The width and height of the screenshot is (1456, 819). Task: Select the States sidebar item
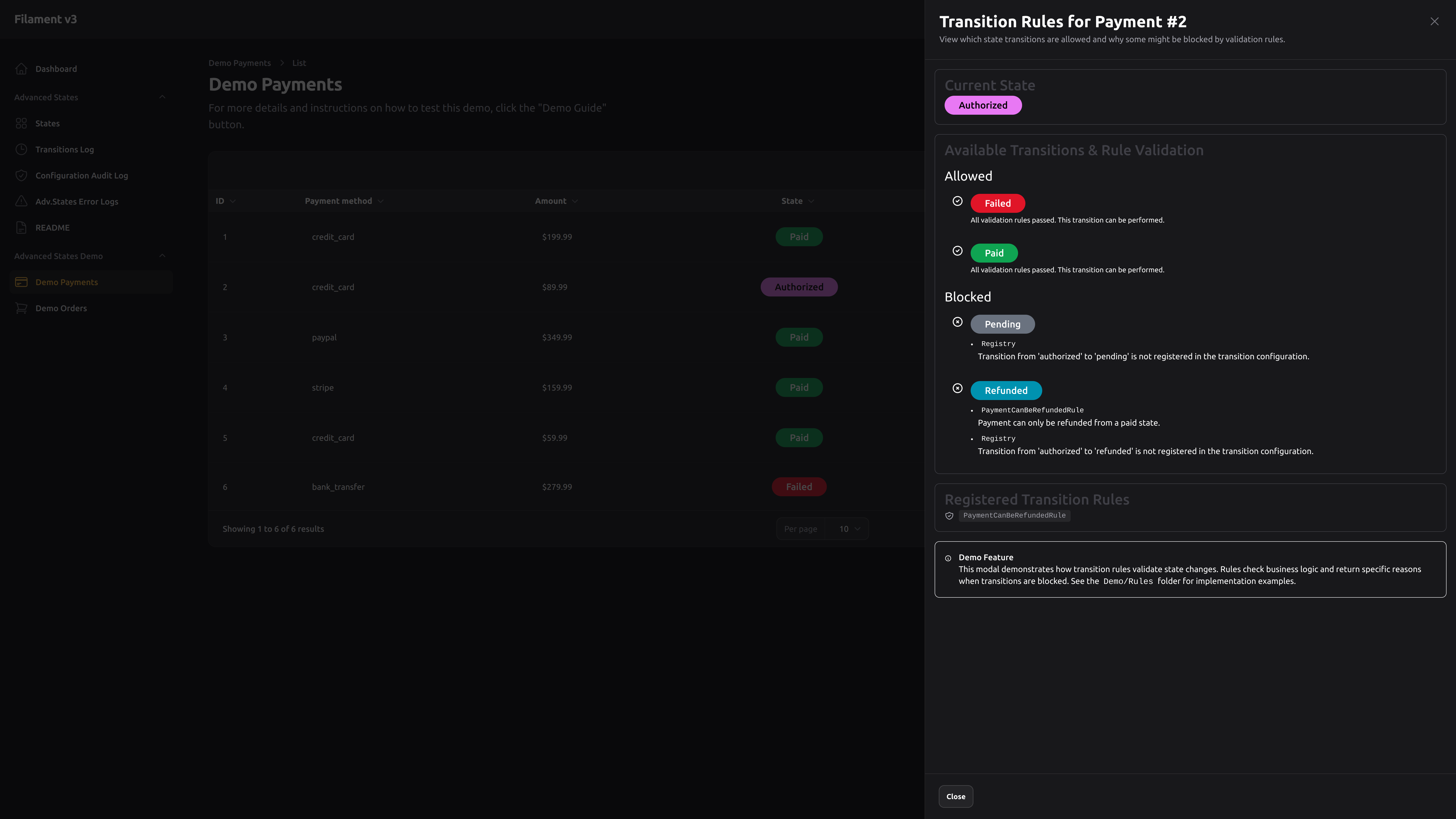tap(47, 123)
